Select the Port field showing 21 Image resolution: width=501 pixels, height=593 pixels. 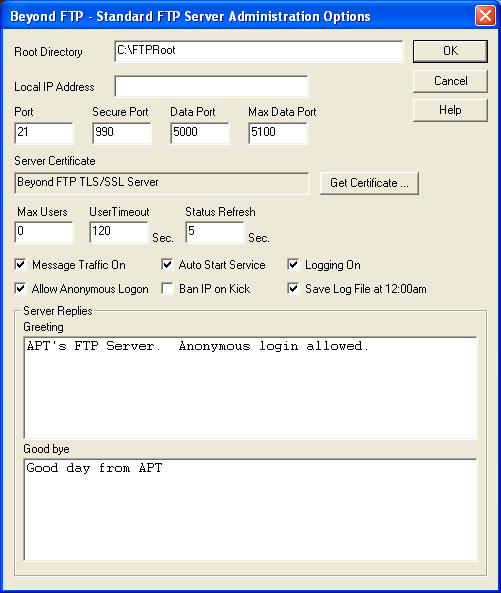tap(44, 133)
